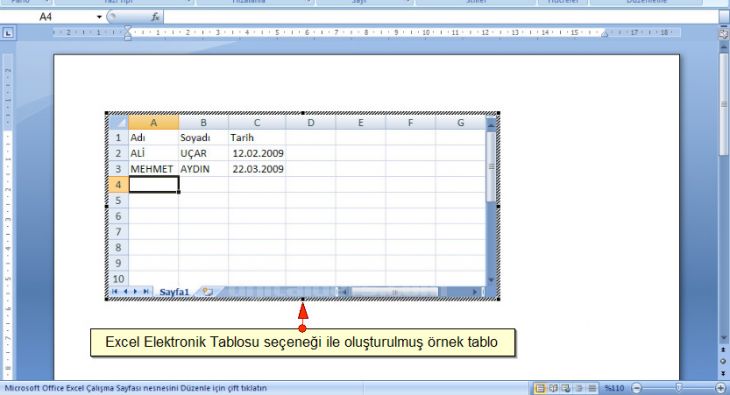
Task: Click cell containing 'ALİ'
Action: point(154,153)
